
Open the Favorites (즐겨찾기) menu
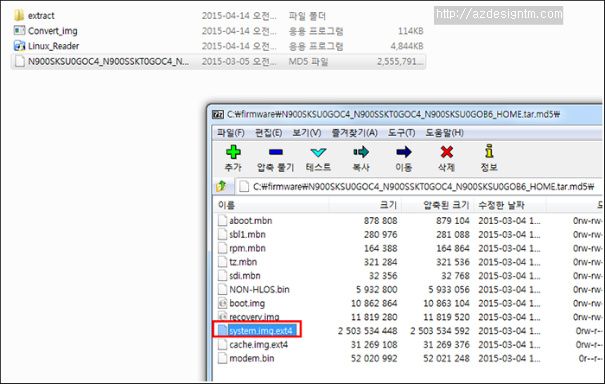(354, 133)
